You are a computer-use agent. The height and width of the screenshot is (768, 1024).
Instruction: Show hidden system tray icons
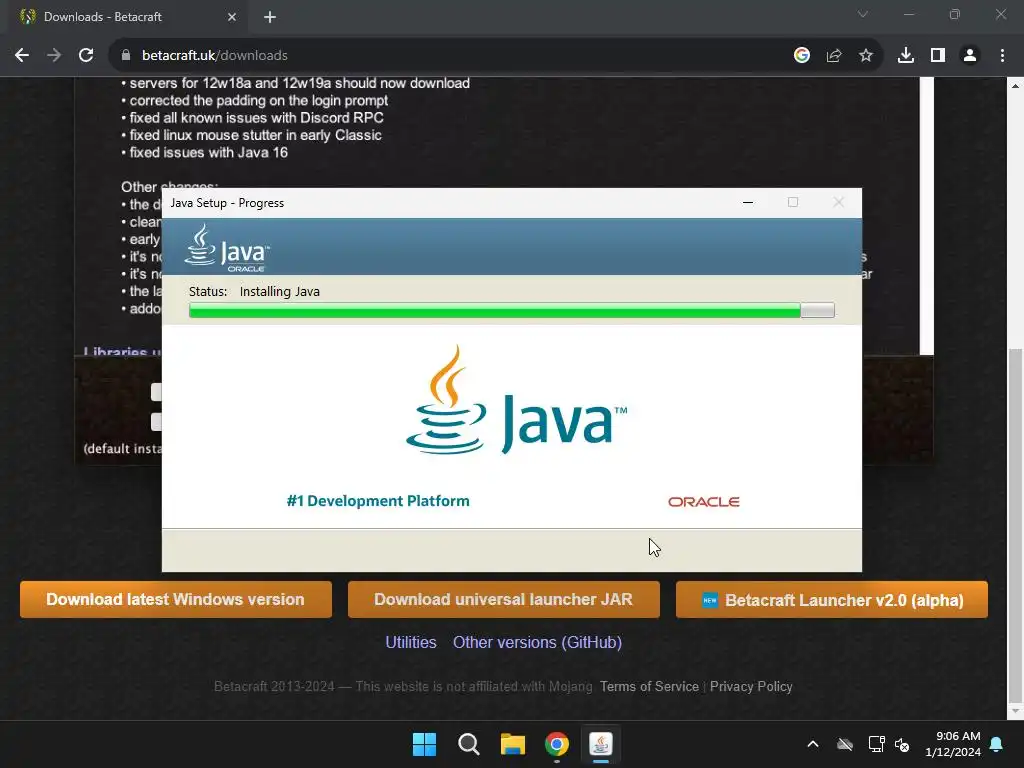point(813,744)
